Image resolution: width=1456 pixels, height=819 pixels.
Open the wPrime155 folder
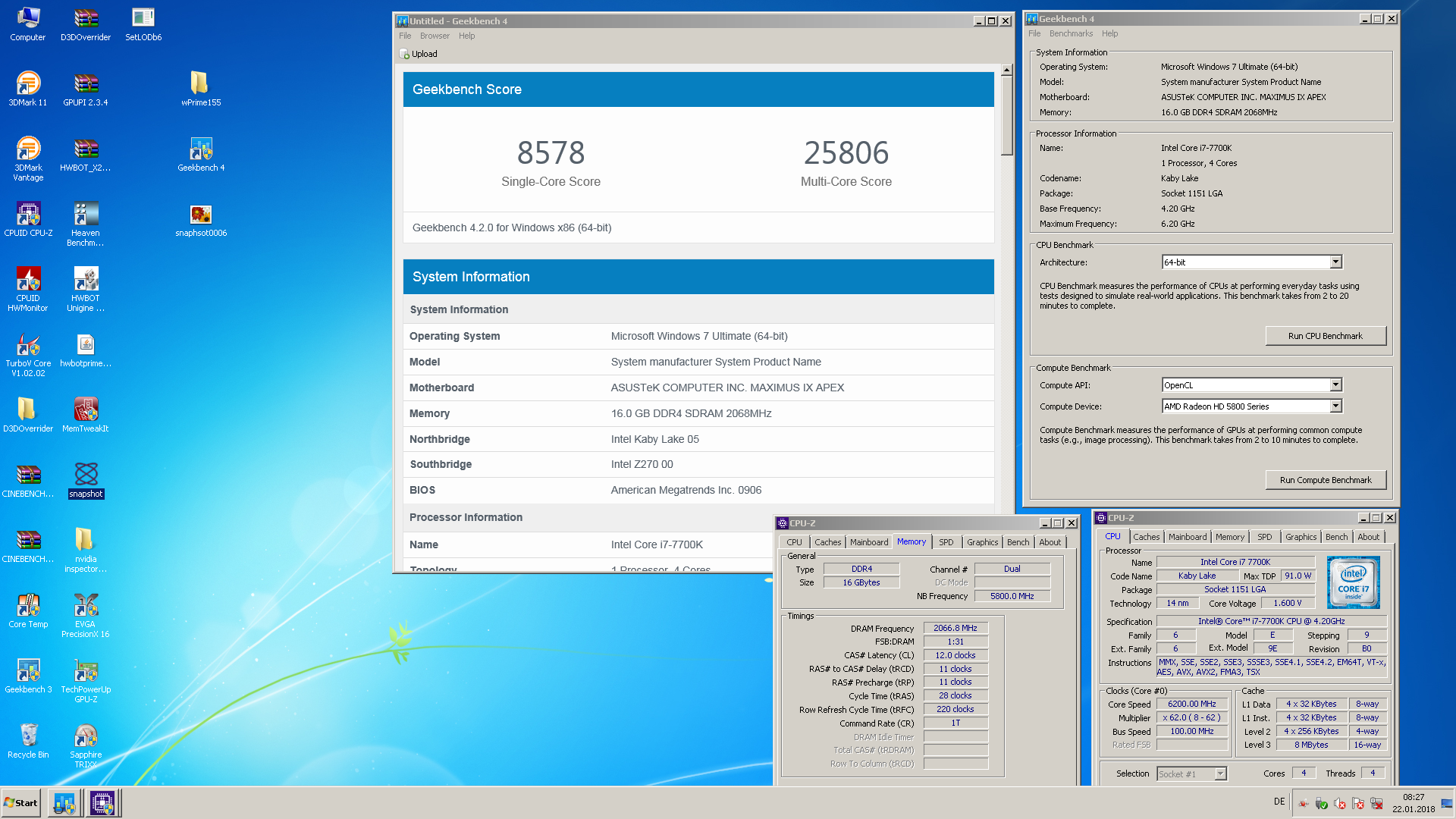(x=201, y=88)
